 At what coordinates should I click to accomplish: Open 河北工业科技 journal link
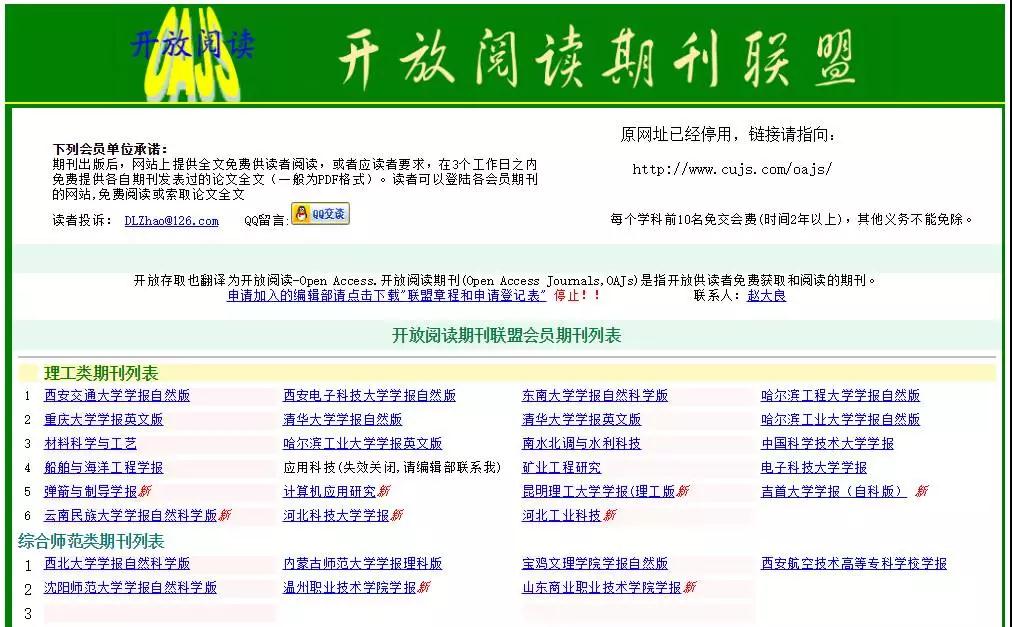(x=562, y=515)
